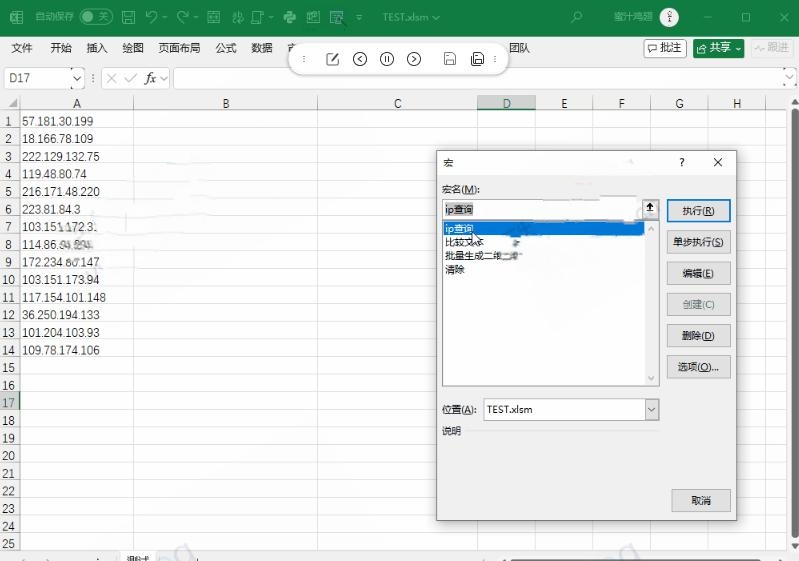Click the 批注 comments button
The height and width of the screenshot is (561, 799).
[665, 48]
